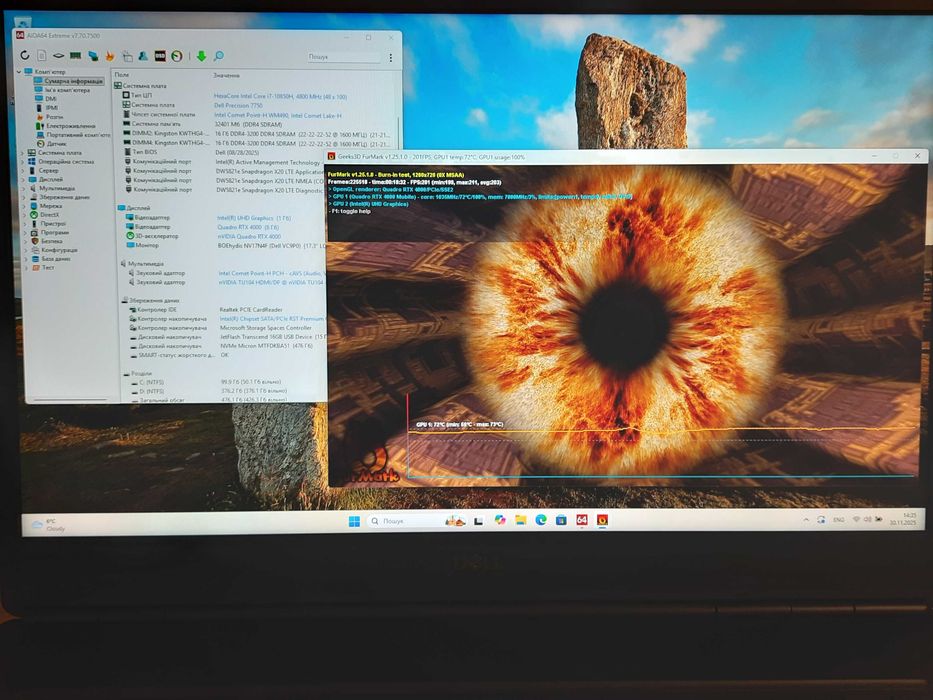The image size is (933, 700).
Task: Open File Explorer from the taskbar
Action: pos(521,520)
